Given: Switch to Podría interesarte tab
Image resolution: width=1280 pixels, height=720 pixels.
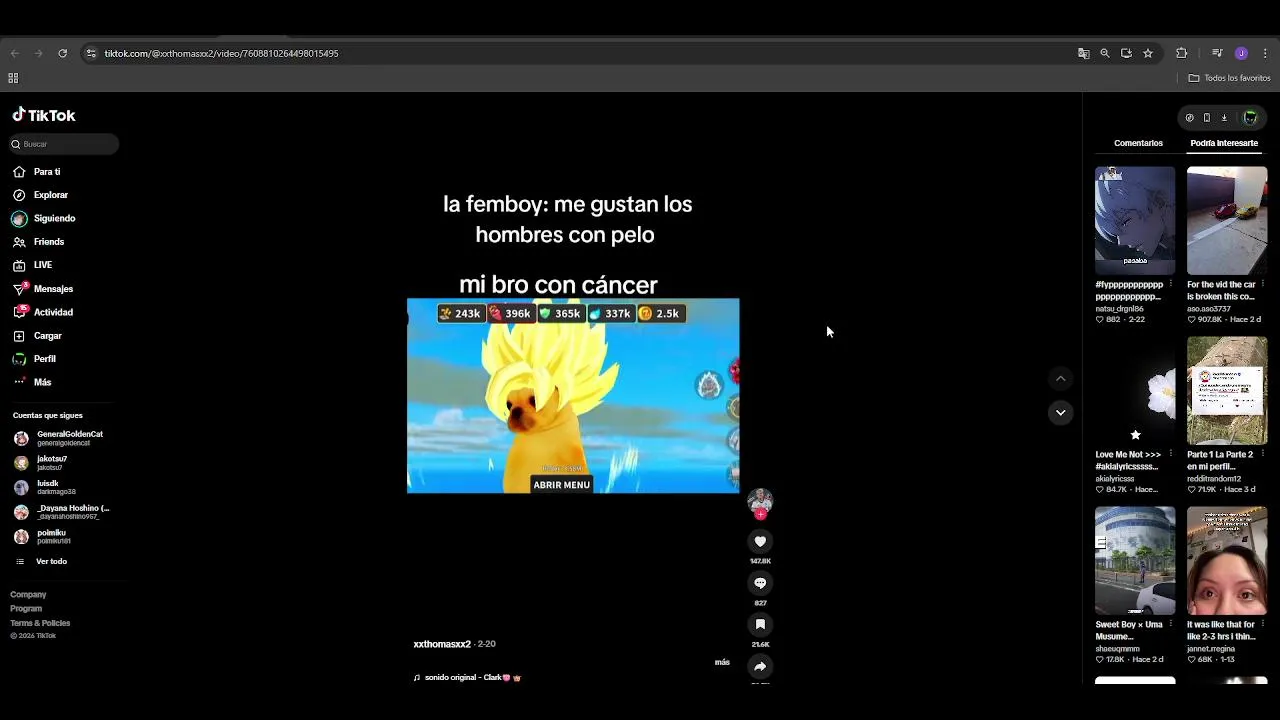Looking at the screenshot, I should (1224, 143).
